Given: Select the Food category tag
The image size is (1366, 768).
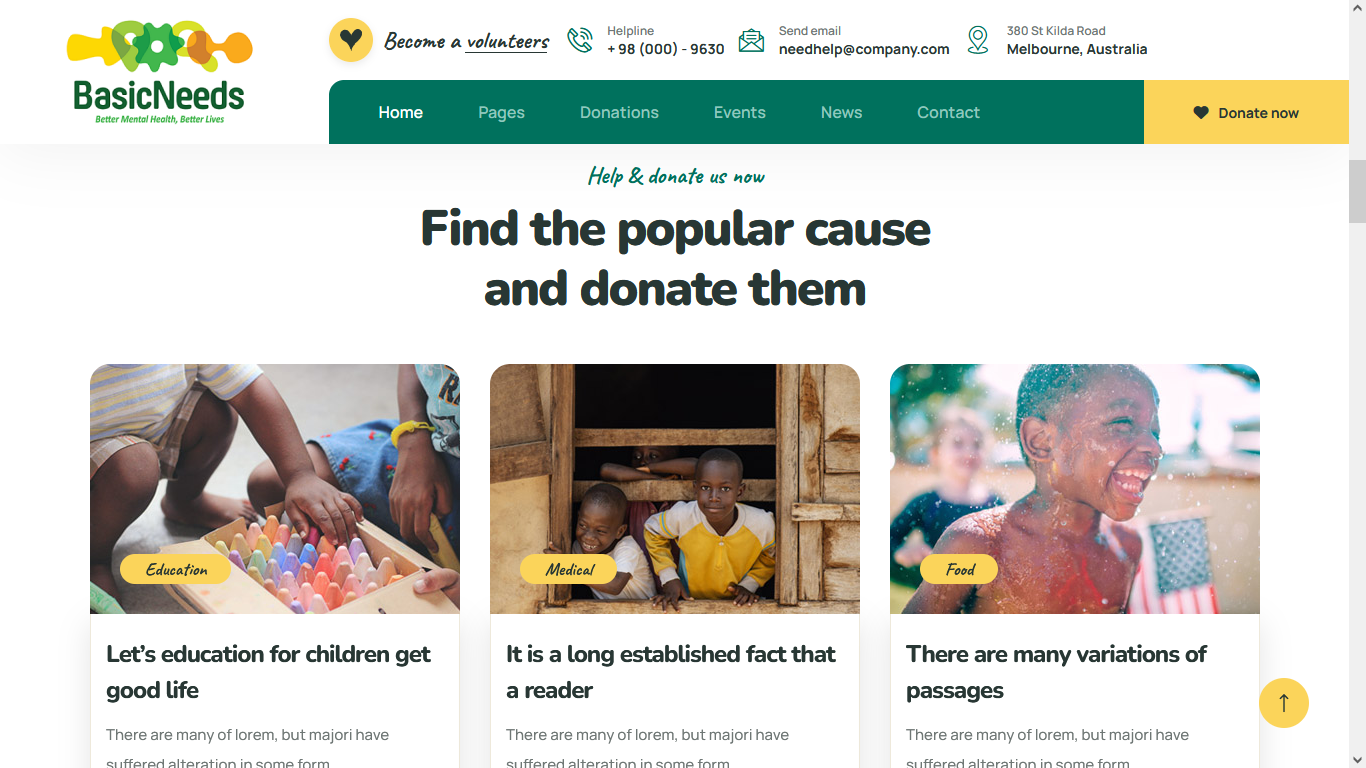Looking at the screenshot, I should tap(959, 569).
